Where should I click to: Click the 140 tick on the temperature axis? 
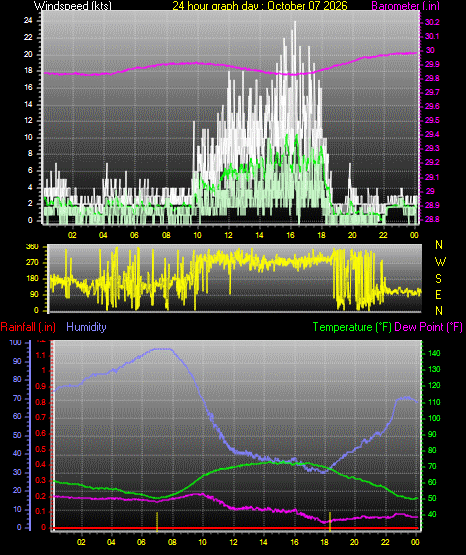(434, 353)
